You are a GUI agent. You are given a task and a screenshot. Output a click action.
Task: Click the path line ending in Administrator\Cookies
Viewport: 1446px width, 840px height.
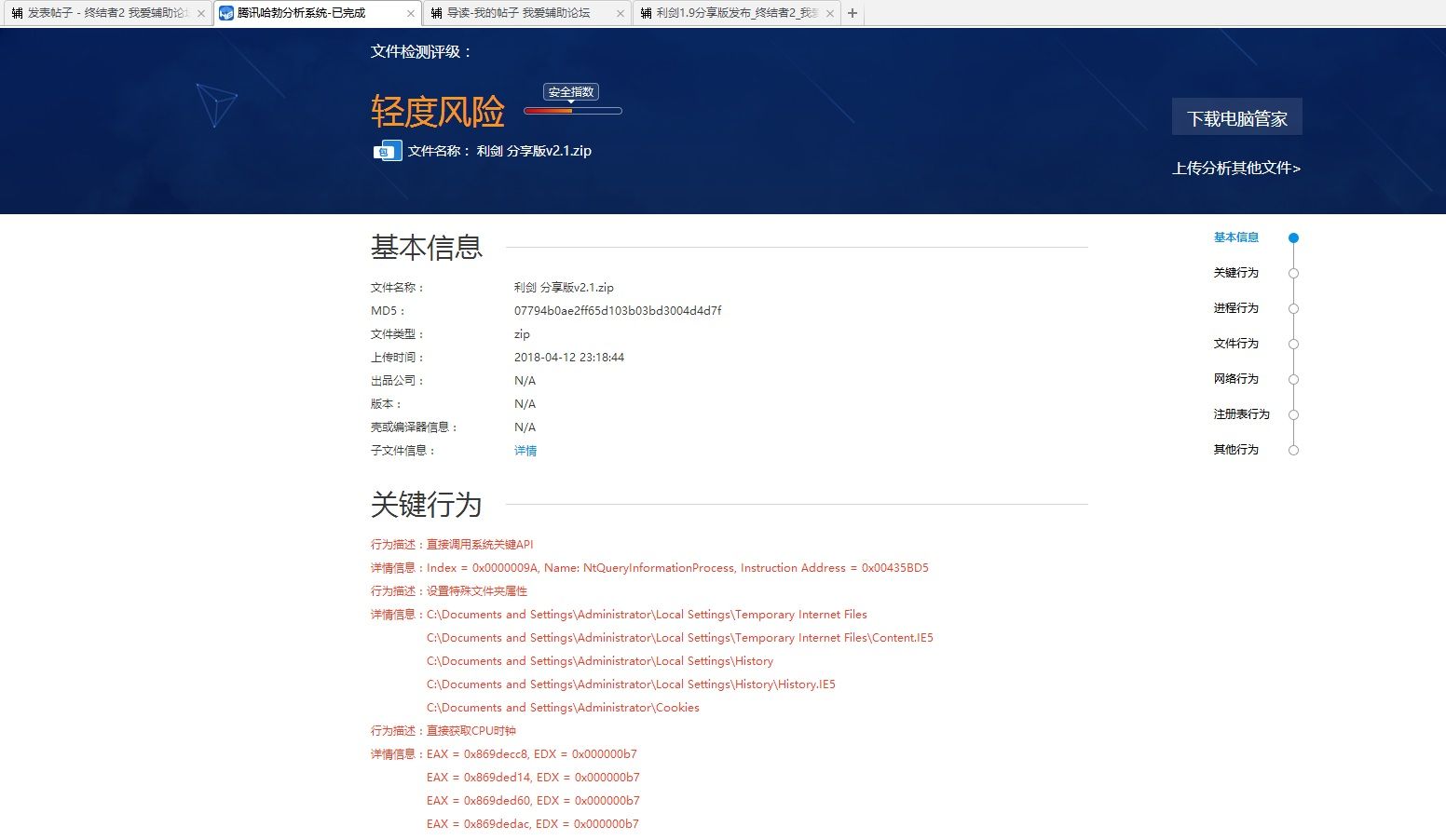[563, 708]
